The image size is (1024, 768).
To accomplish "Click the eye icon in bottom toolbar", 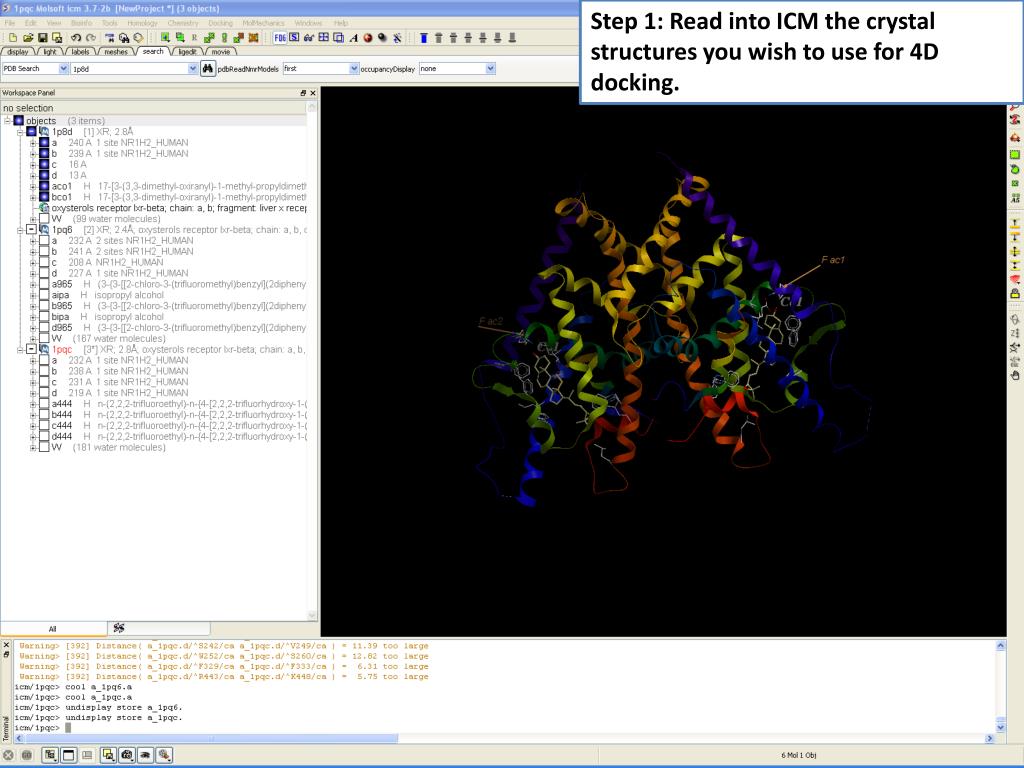I will 145,755.
